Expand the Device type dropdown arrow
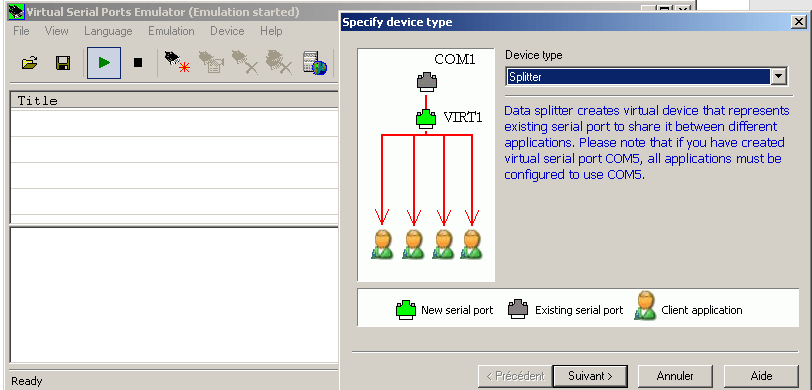 tap(778, 77)
